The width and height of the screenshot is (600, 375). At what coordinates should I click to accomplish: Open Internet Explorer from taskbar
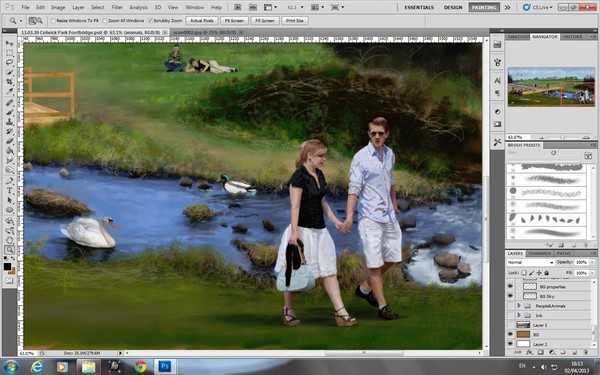tap(37, 367)
